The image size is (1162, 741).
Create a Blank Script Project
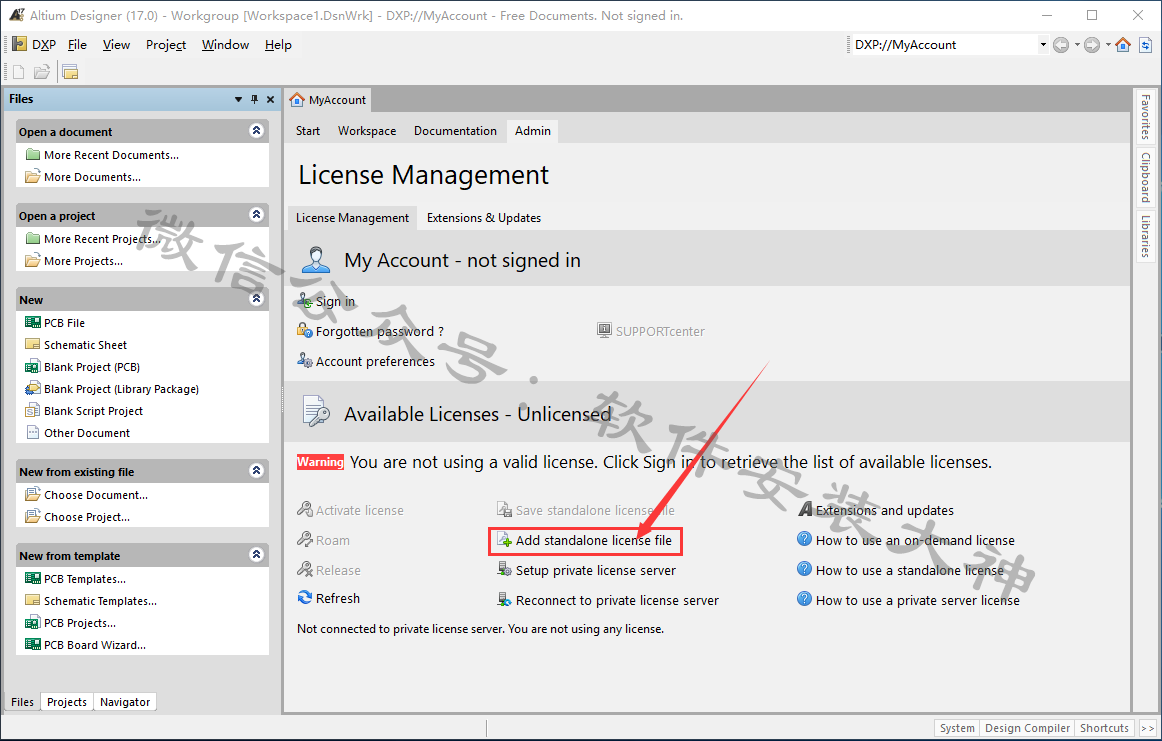click(93, 411)
